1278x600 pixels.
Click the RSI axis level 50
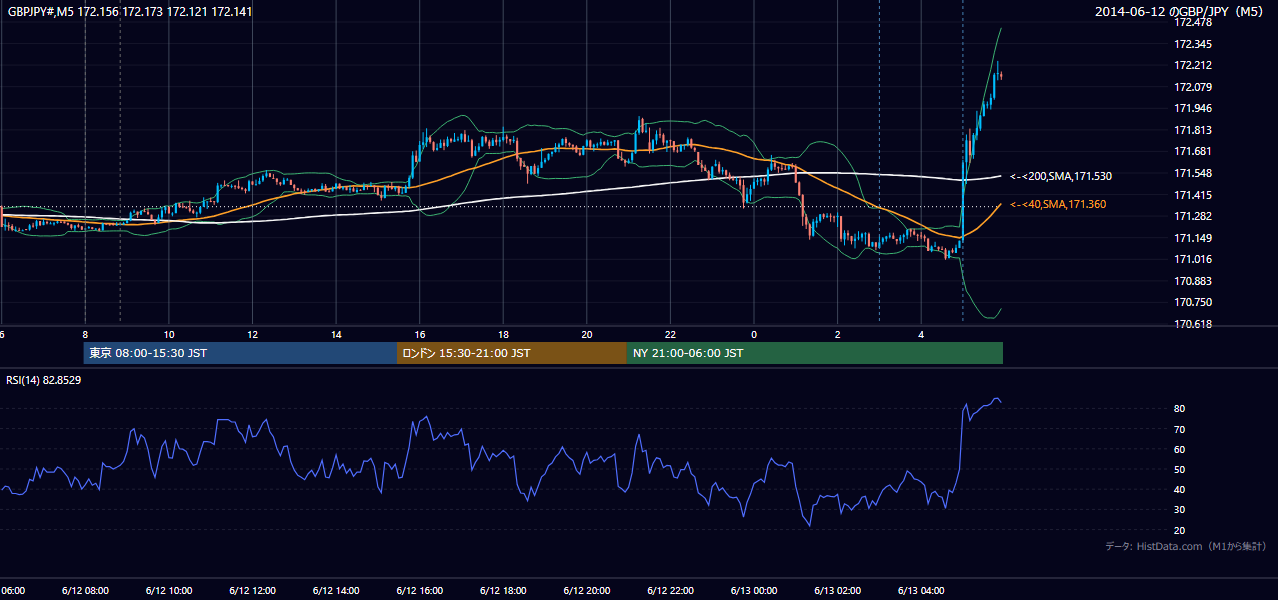pyautogui.click(x=1180, y=469)
